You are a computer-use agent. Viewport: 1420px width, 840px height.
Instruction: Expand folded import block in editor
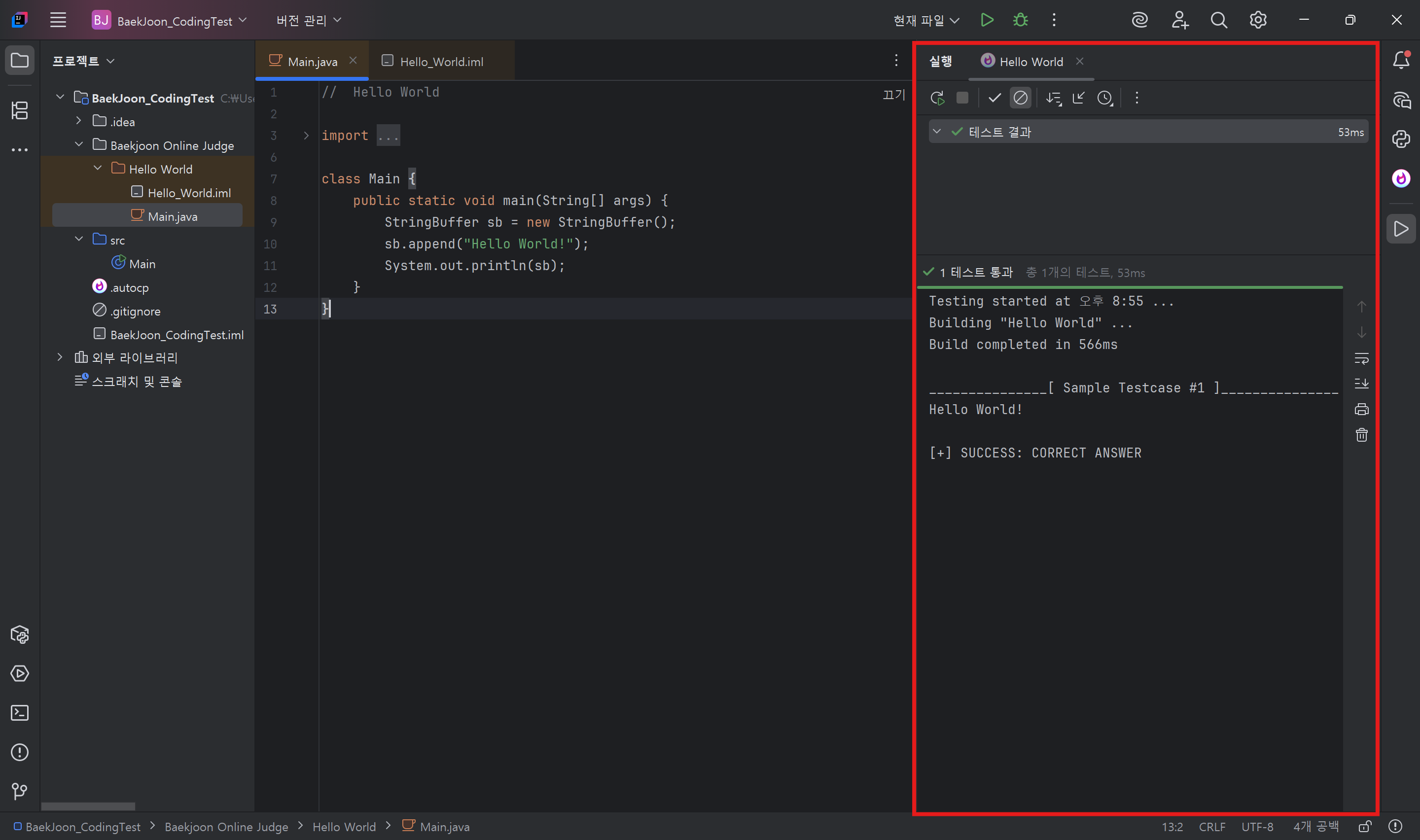pos(306,135)
